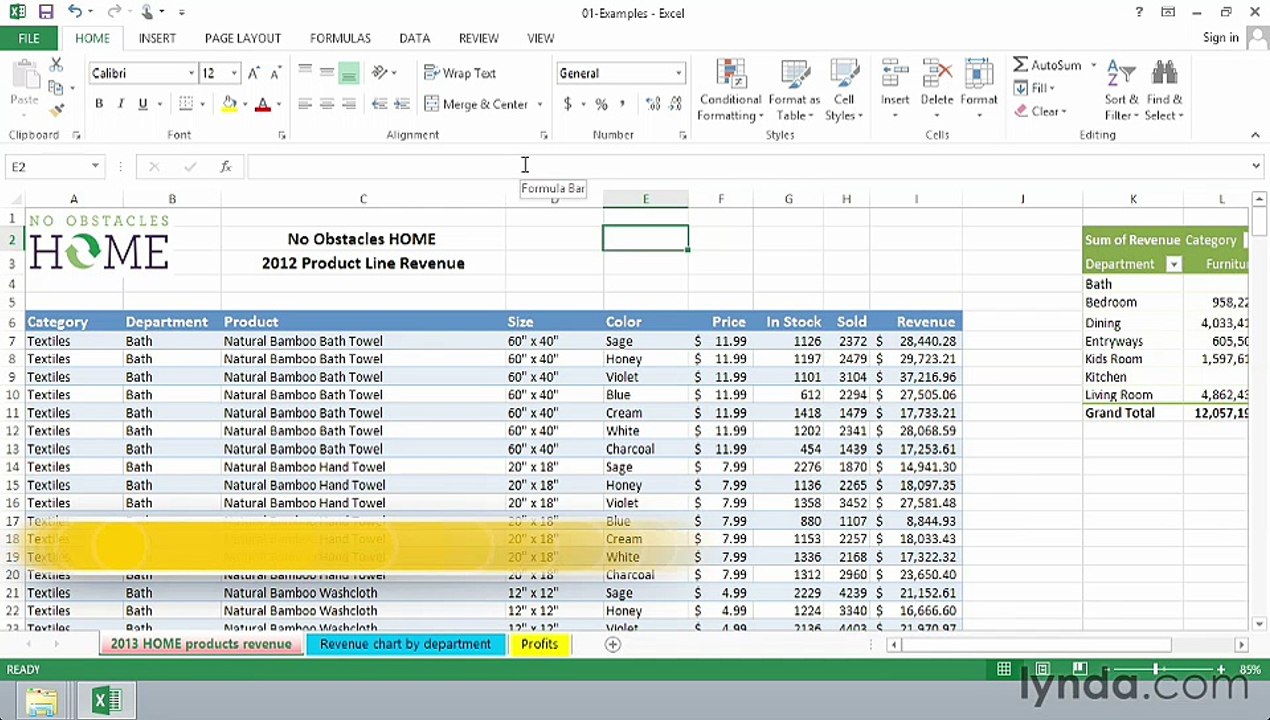Open Find & Select menu
Viewport: 1270px width, 720px height.
pos(1164,90)
